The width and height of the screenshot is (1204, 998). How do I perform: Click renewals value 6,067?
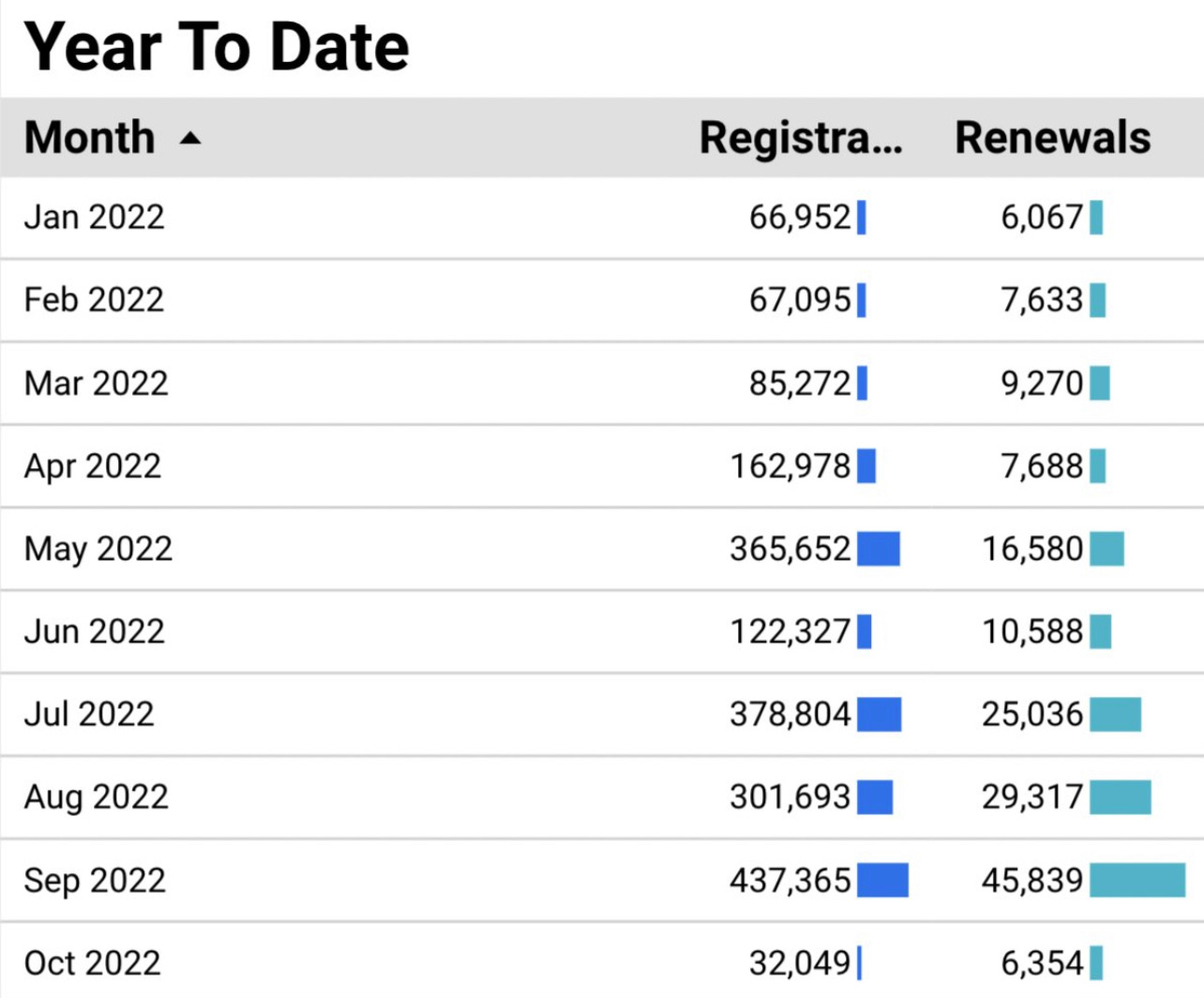[1042, 218]
